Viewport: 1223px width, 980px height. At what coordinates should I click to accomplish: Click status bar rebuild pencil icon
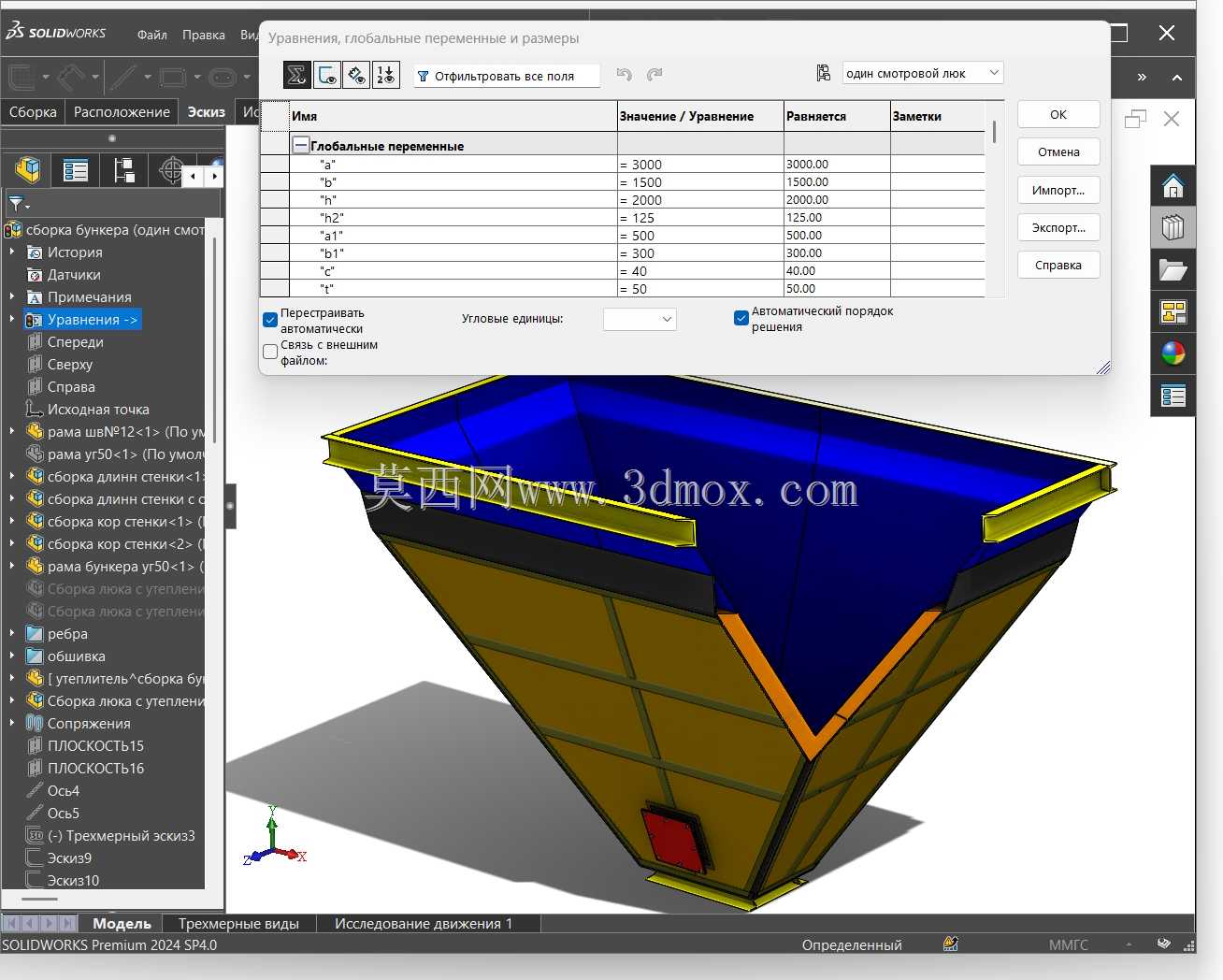click(951, 944)
